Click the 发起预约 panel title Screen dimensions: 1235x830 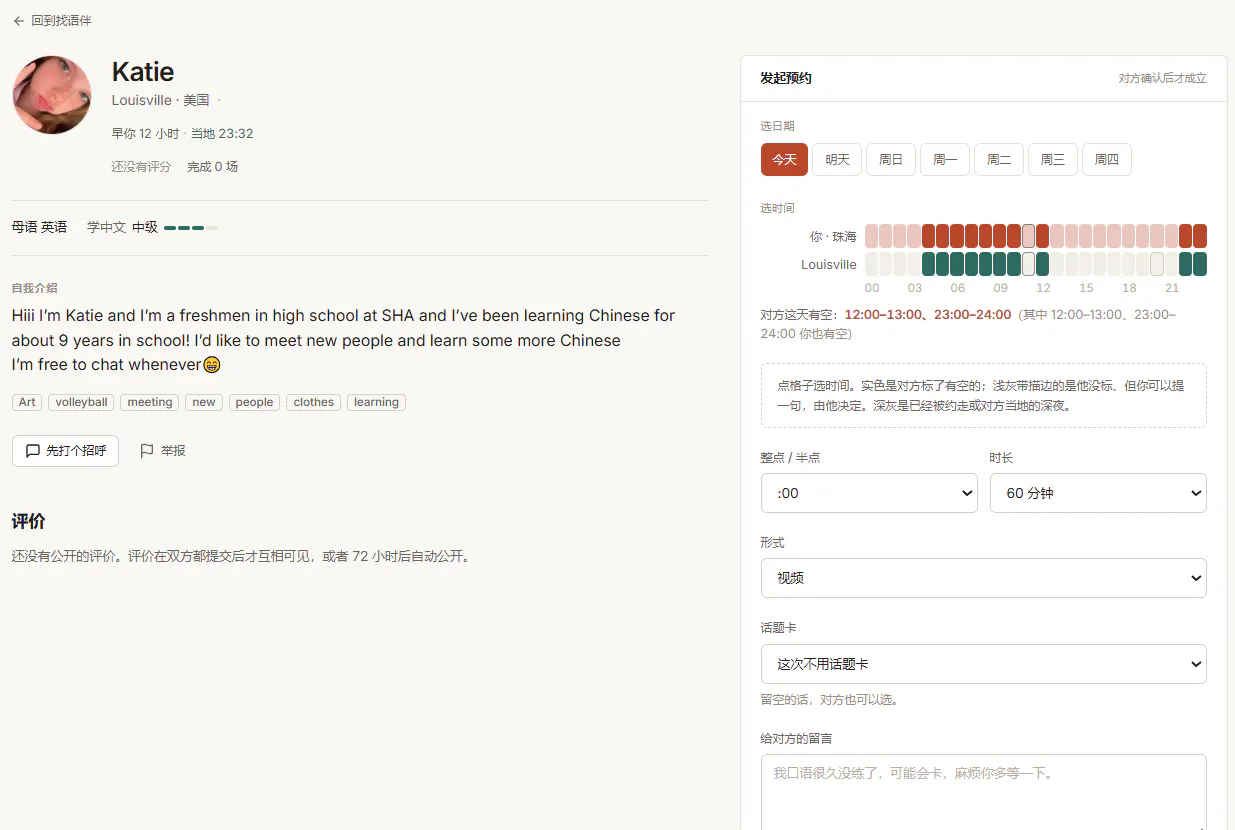786,78
